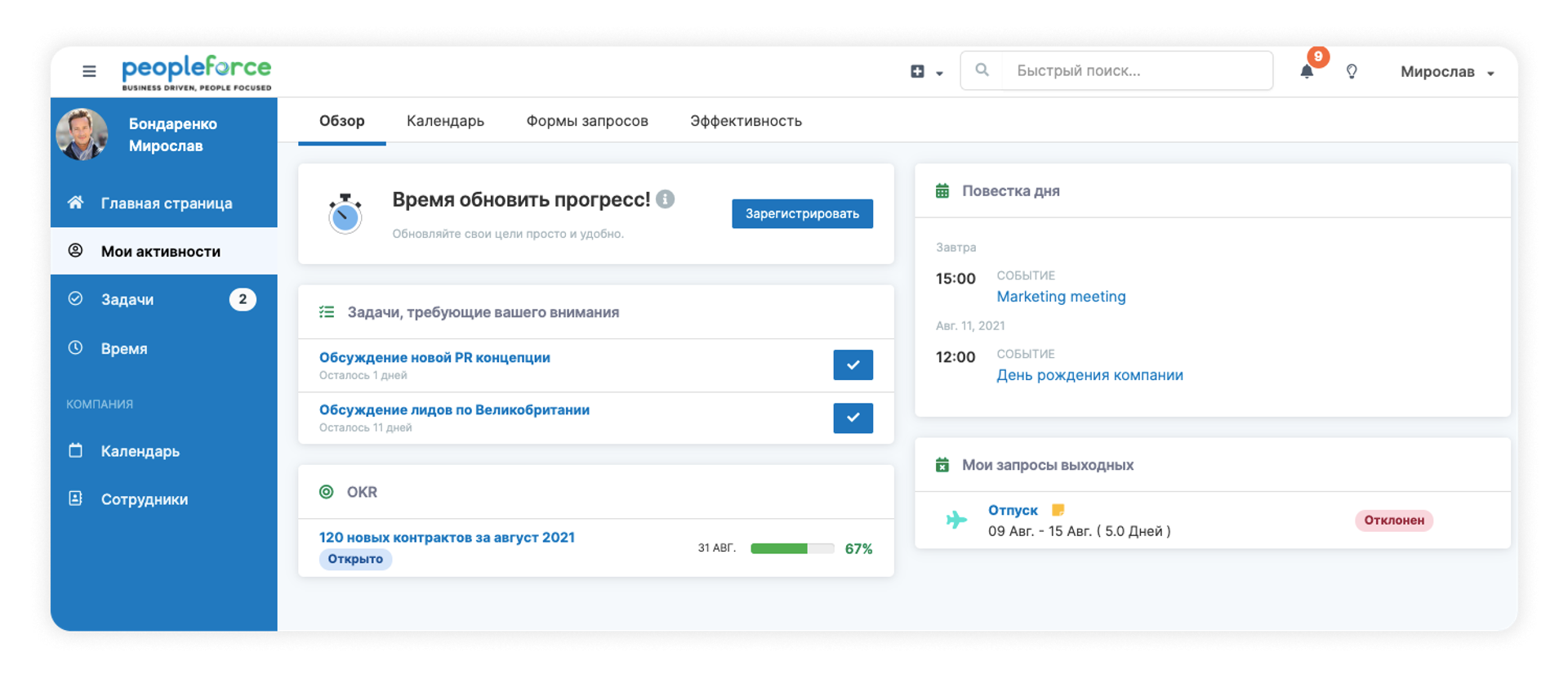Image resolution: width=1568 pixels, height=684 pixels.
Task: Click the Зарегистрировать button
Action: pos(802,214)
